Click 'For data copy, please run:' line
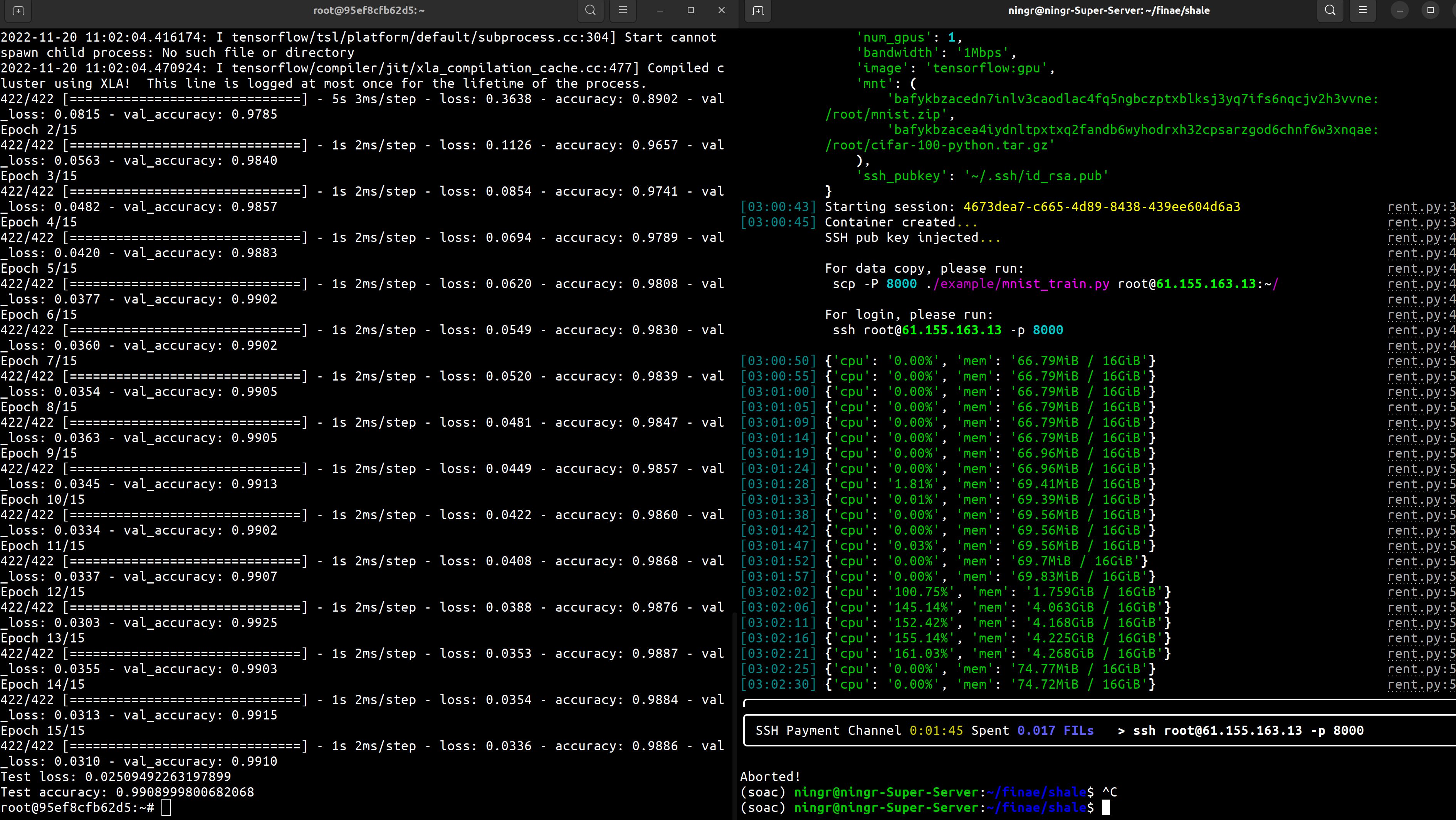Image resolution: width=1456 pixels, height=820 pixels. [924, 268]
